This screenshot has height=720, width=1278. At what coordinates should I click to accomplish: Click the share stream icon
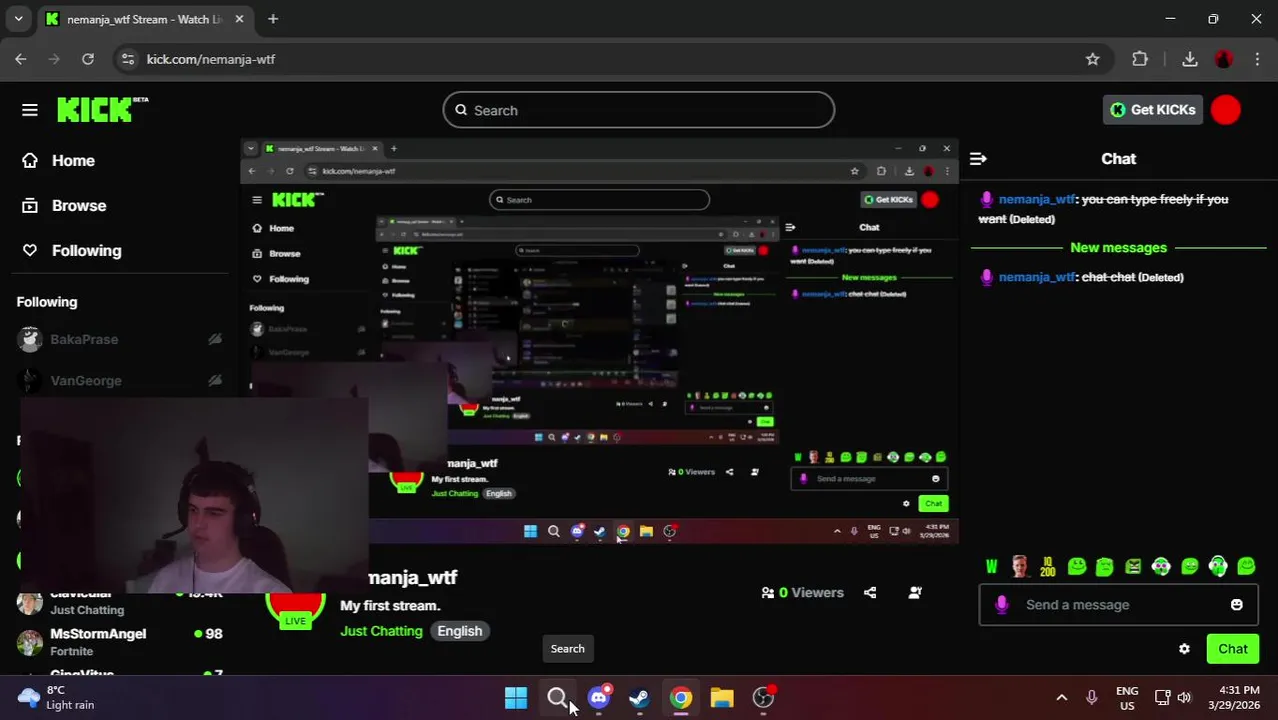[870, 592]
